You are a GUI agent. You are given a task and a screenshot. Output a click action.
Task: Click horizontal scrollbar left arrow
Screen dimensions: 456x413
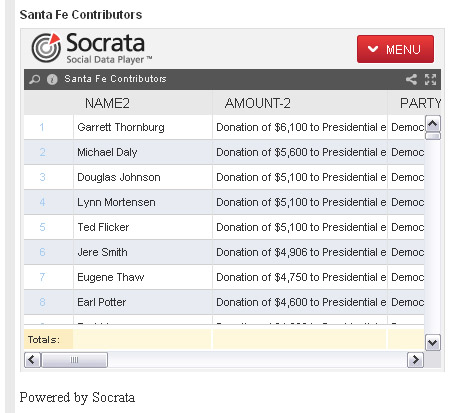(x=32, y=360)
